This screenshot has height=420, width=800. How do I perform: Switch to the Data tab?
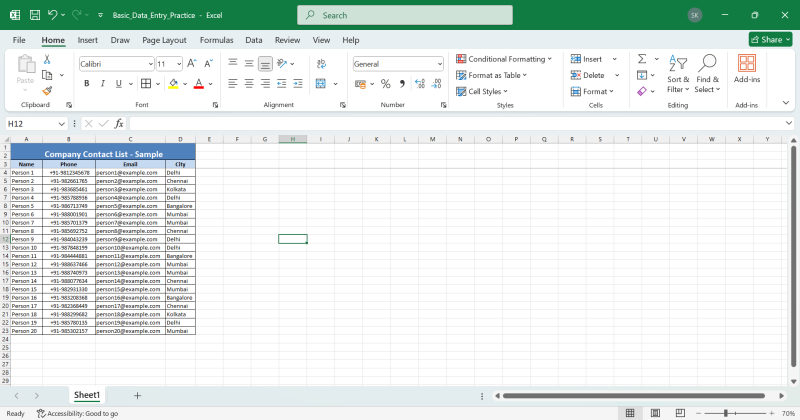click(x=254, y=40)
